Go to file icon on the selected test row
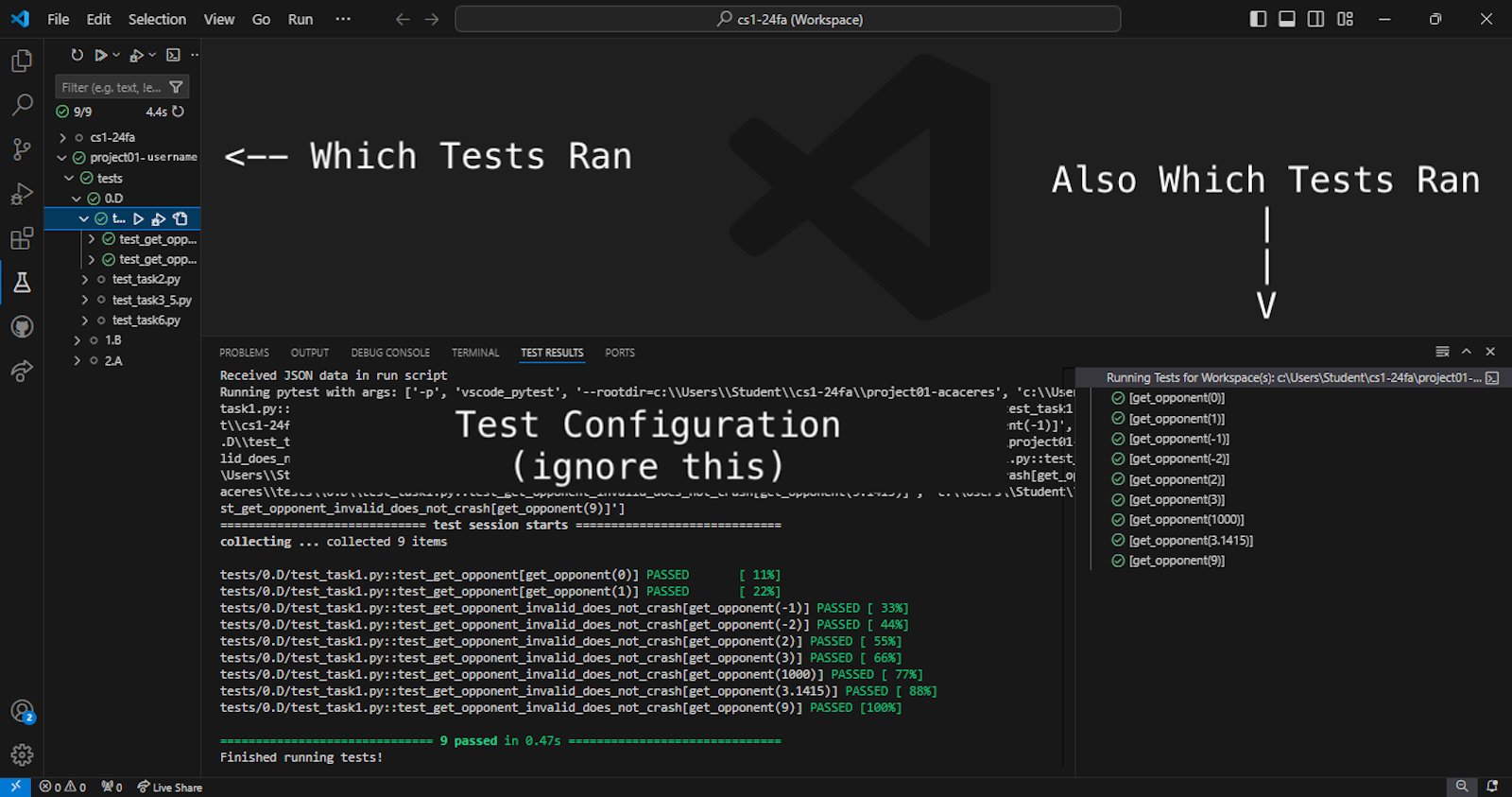Image resolution: width=1512 pixels, height=797 pixels. (180, 218)
